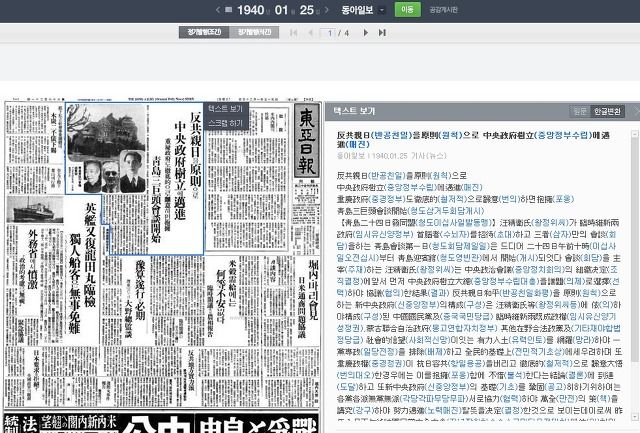640x433 pixels.
Task: Switch text view to 원문
Action: (x=580, y=111)
